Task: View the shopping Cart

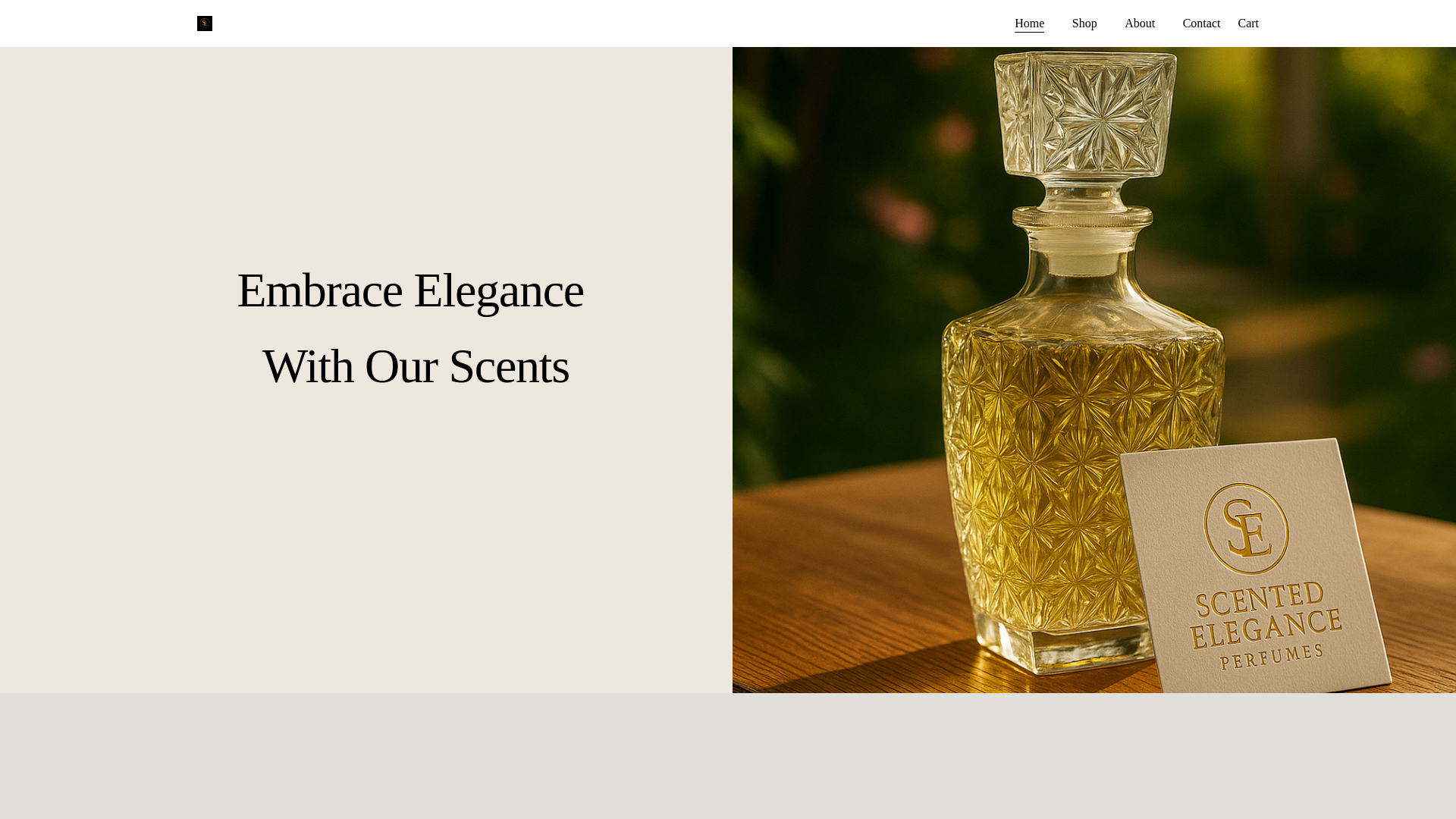Action: coord(1247,24)
